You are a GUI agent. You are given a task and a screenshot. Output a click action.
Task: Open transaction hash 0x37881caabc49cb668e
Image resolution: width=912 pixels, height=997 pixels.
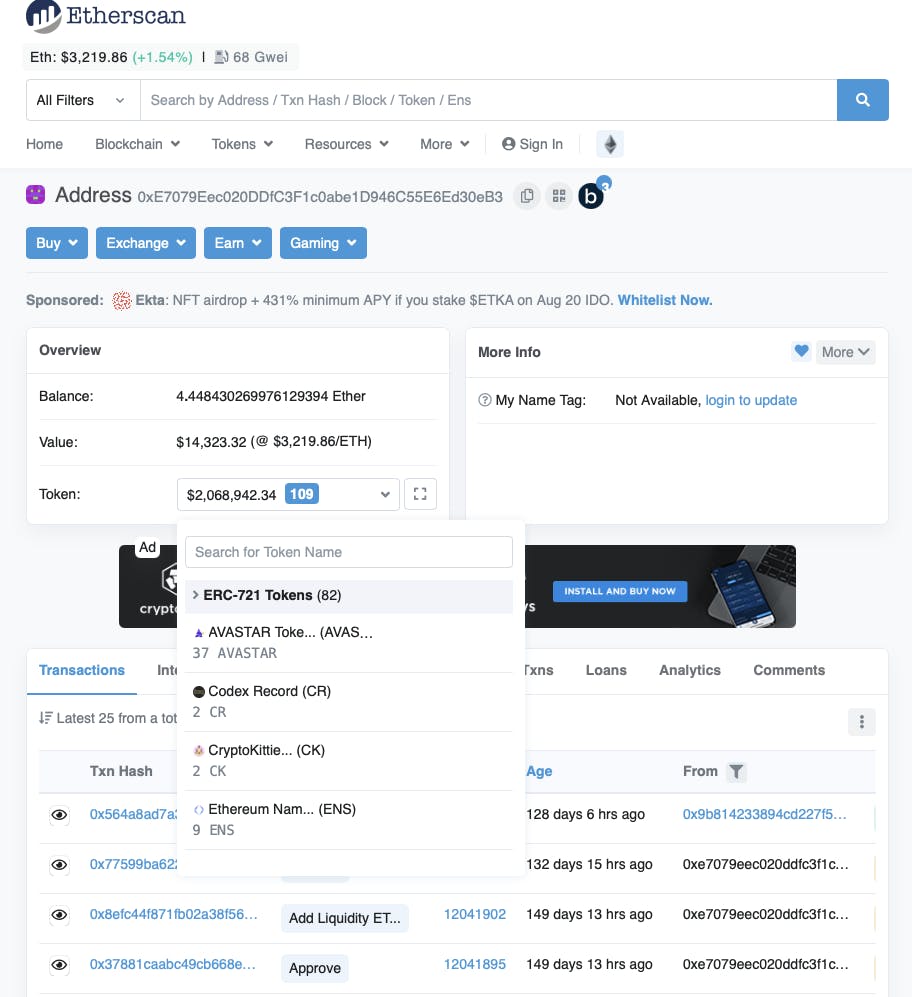coord(173,965)
